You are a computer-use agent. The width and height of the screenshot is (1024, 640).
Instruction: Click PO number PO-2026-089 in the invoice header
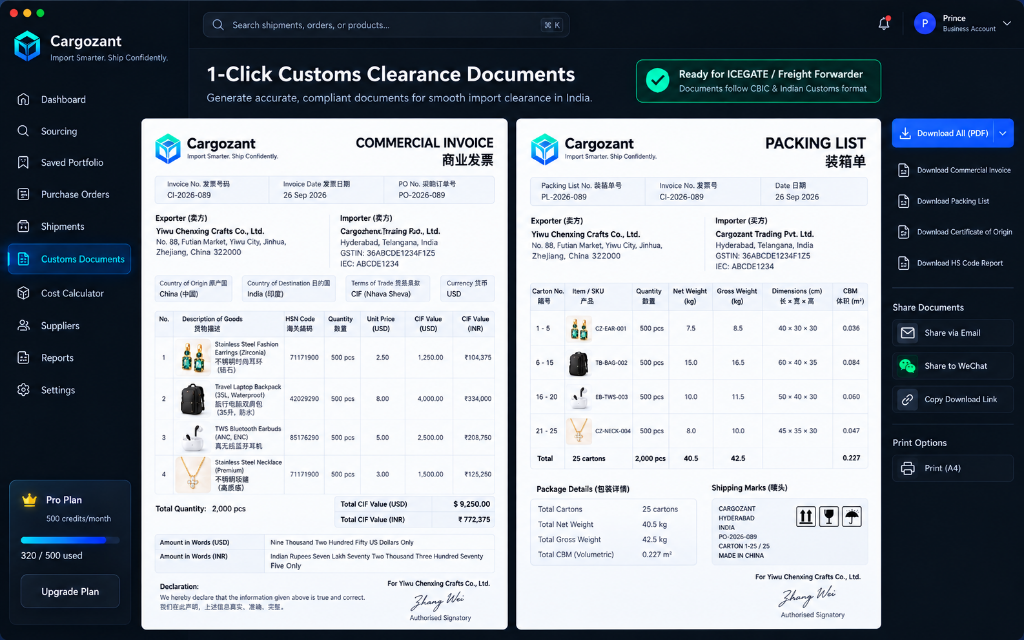click(422, 195)
